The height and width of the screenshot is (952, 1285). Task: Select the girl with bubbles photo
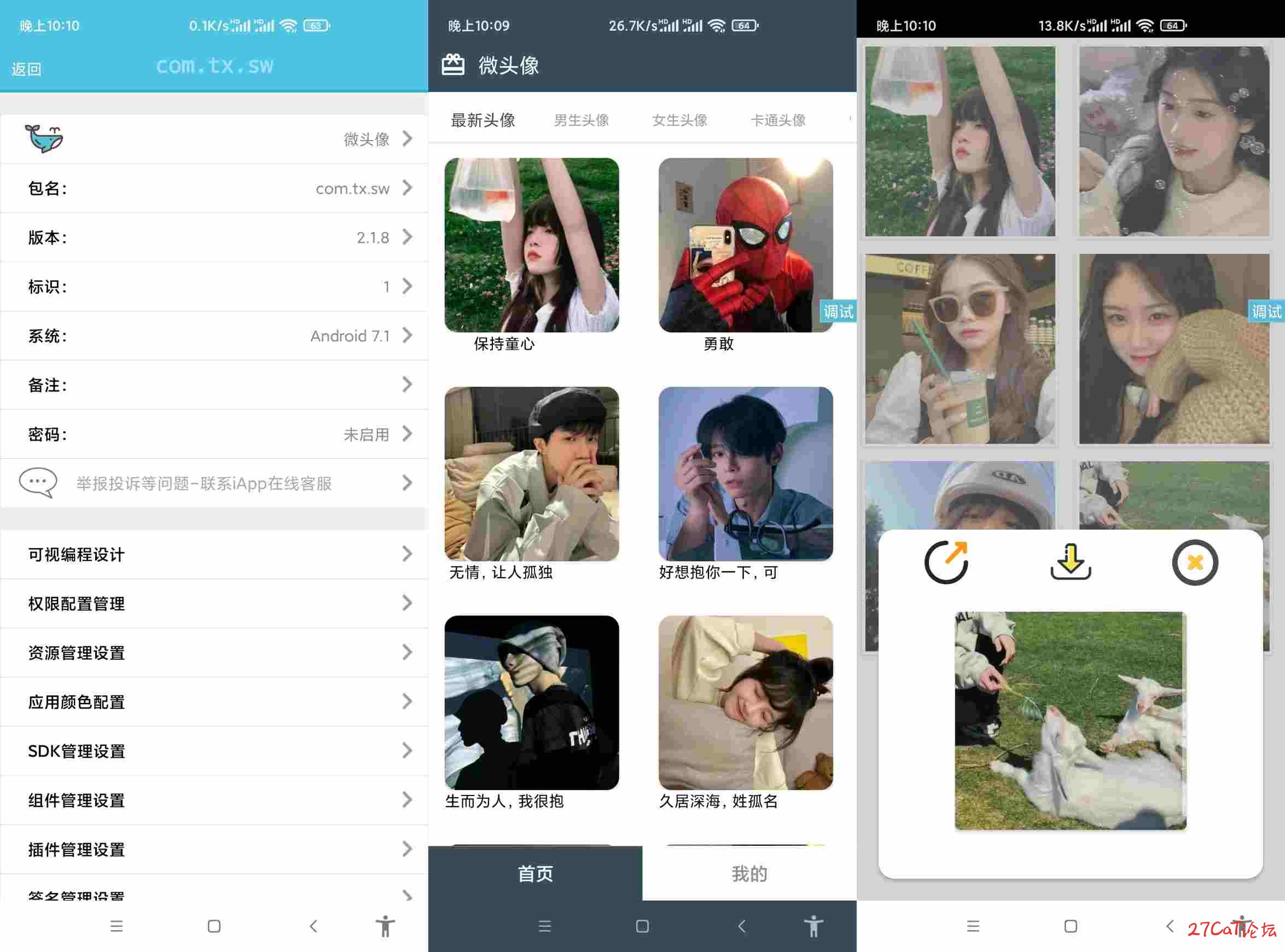(1174, 141)
